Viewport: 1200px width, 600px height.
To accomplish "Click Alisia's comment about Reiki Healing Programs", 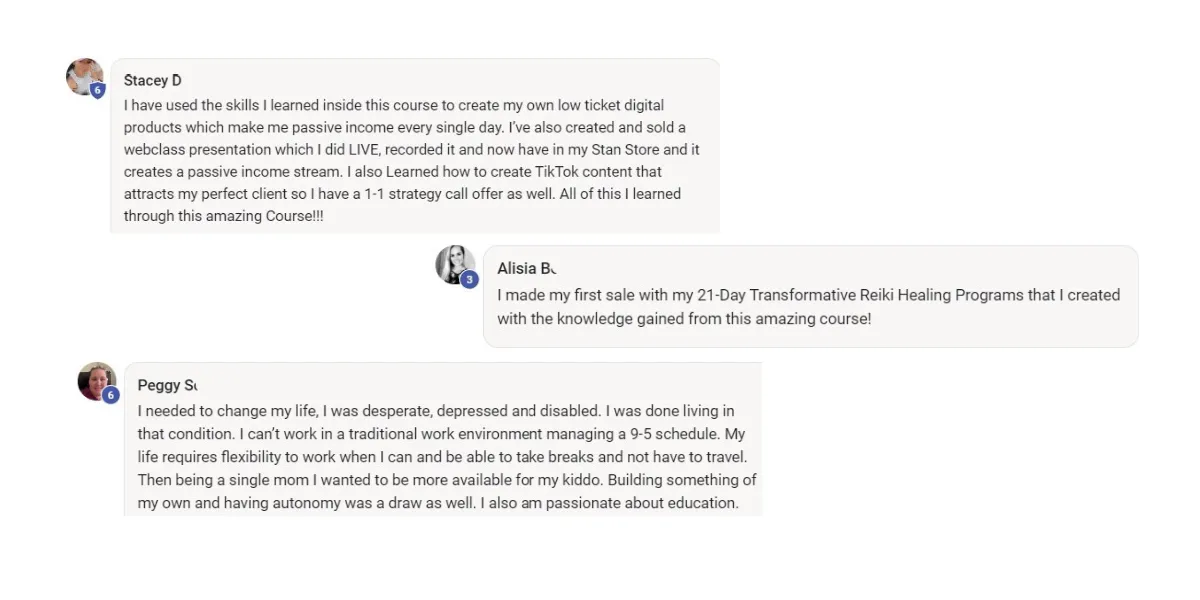I will click(808, 307).
